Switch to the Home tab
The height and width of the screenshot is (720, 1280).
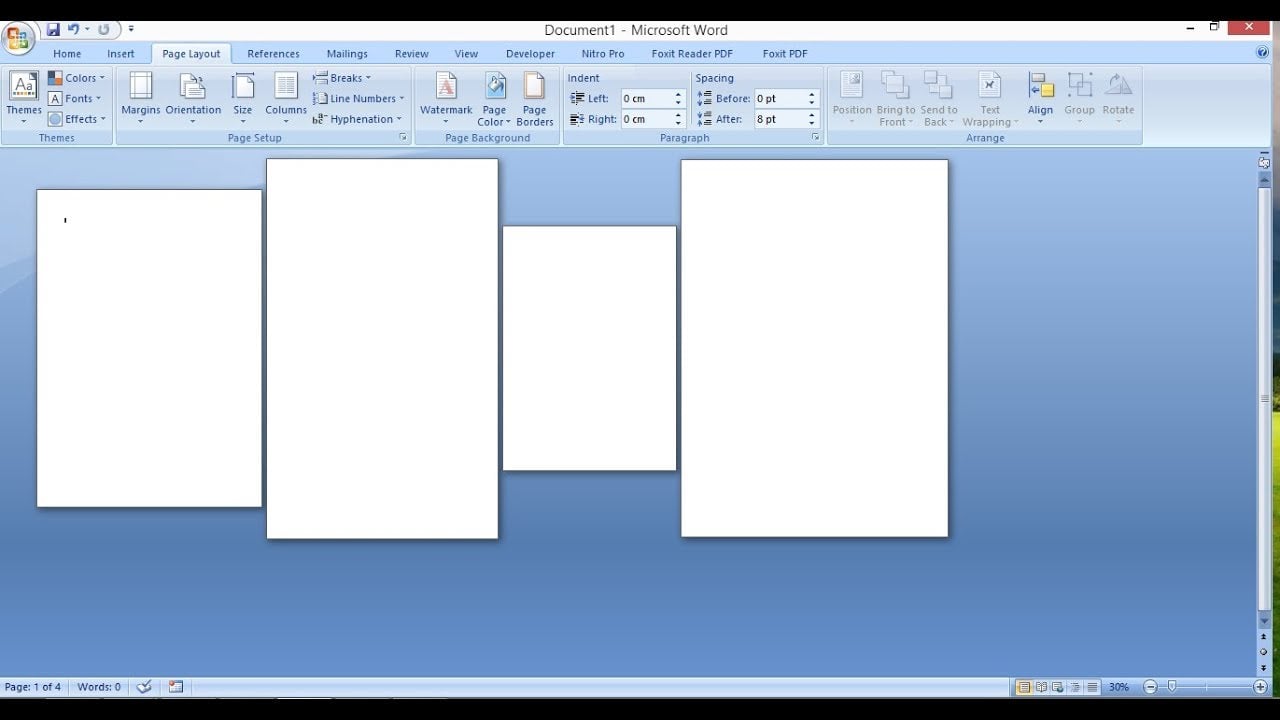coord(67,54)
